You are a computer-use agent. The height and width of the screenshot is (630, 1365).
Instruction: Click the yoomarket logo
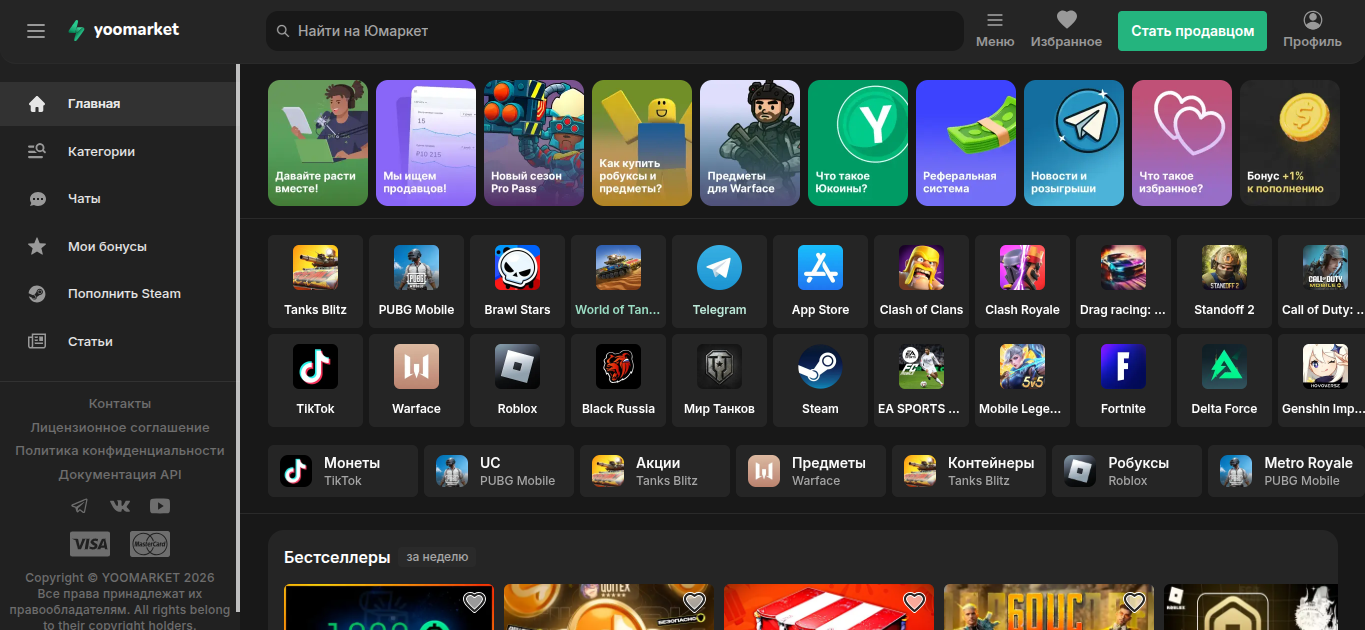click(123, 30)
